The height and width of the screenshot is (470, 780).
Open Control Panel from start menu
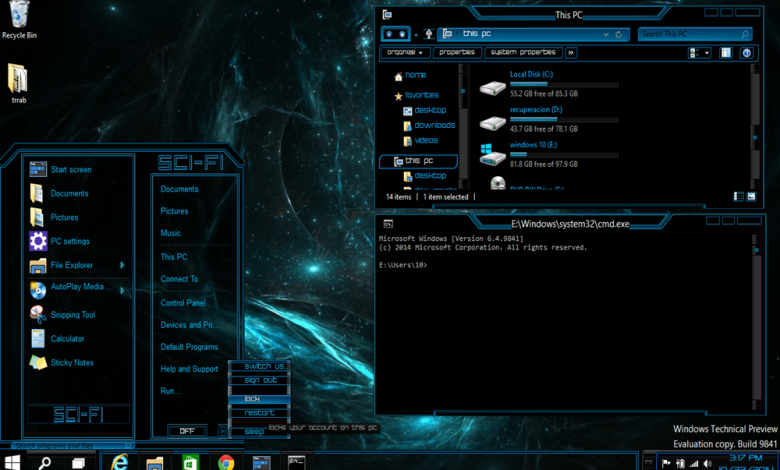point(183,302)
